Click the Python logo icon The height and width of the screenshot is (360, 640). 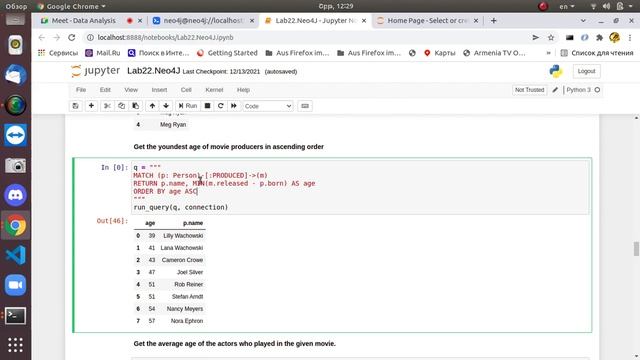[556, 71]
